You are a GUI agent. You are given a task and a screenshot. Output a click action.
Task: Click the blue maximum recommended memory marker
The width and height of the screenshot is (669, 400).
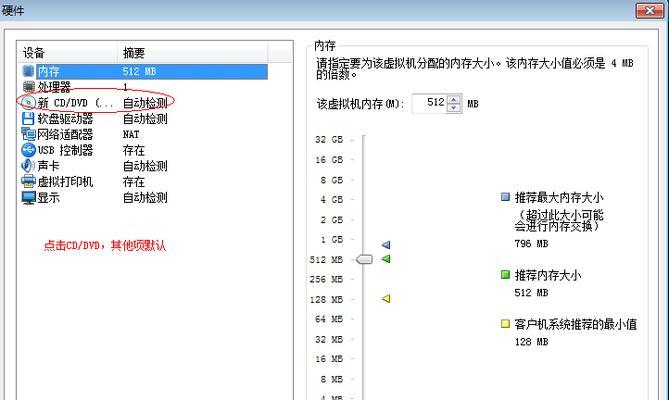tap(386, 245)
